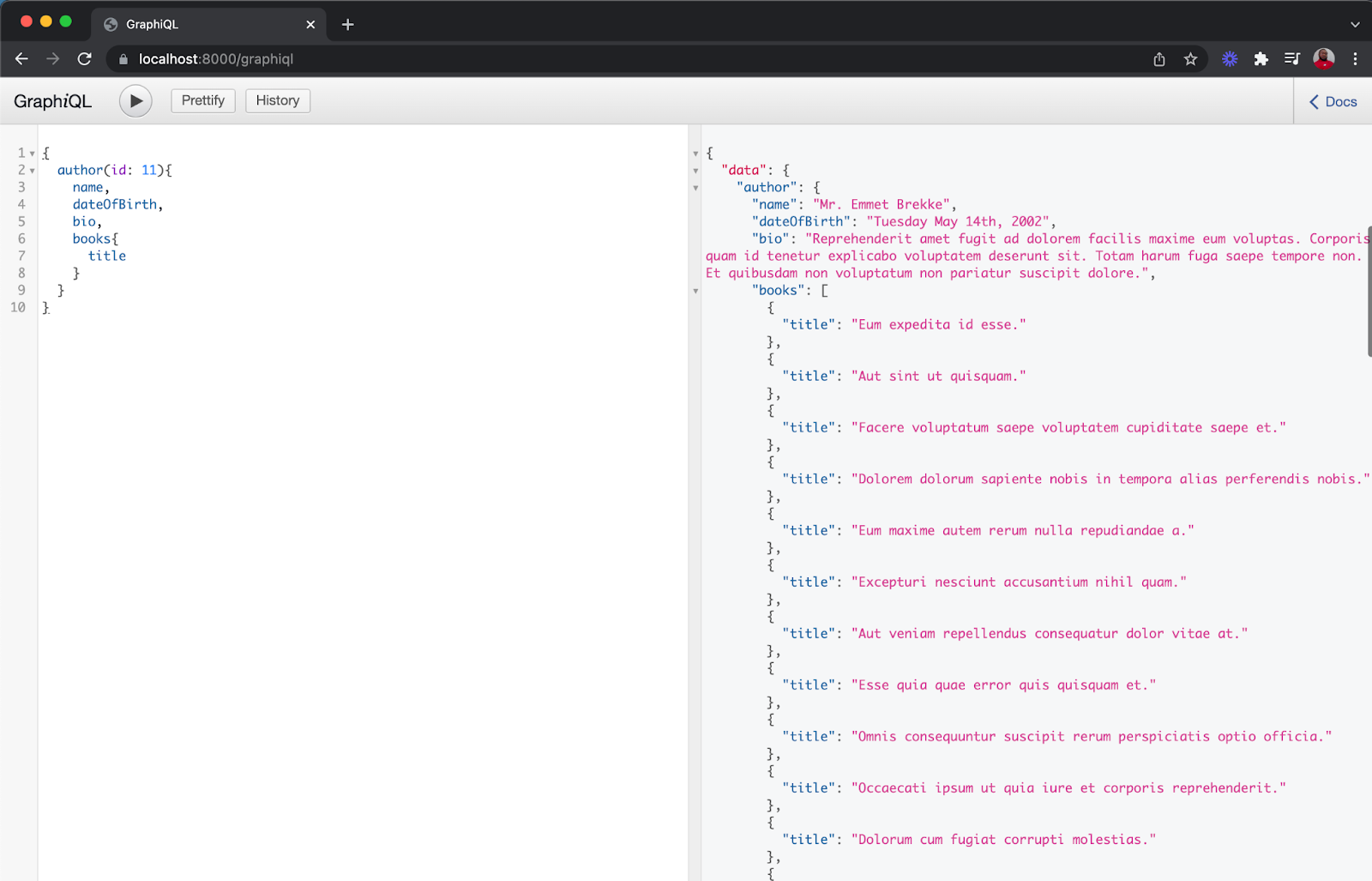The image size is (1372, 881).
Task: Go back in browser history
Action: pos(21,59)
